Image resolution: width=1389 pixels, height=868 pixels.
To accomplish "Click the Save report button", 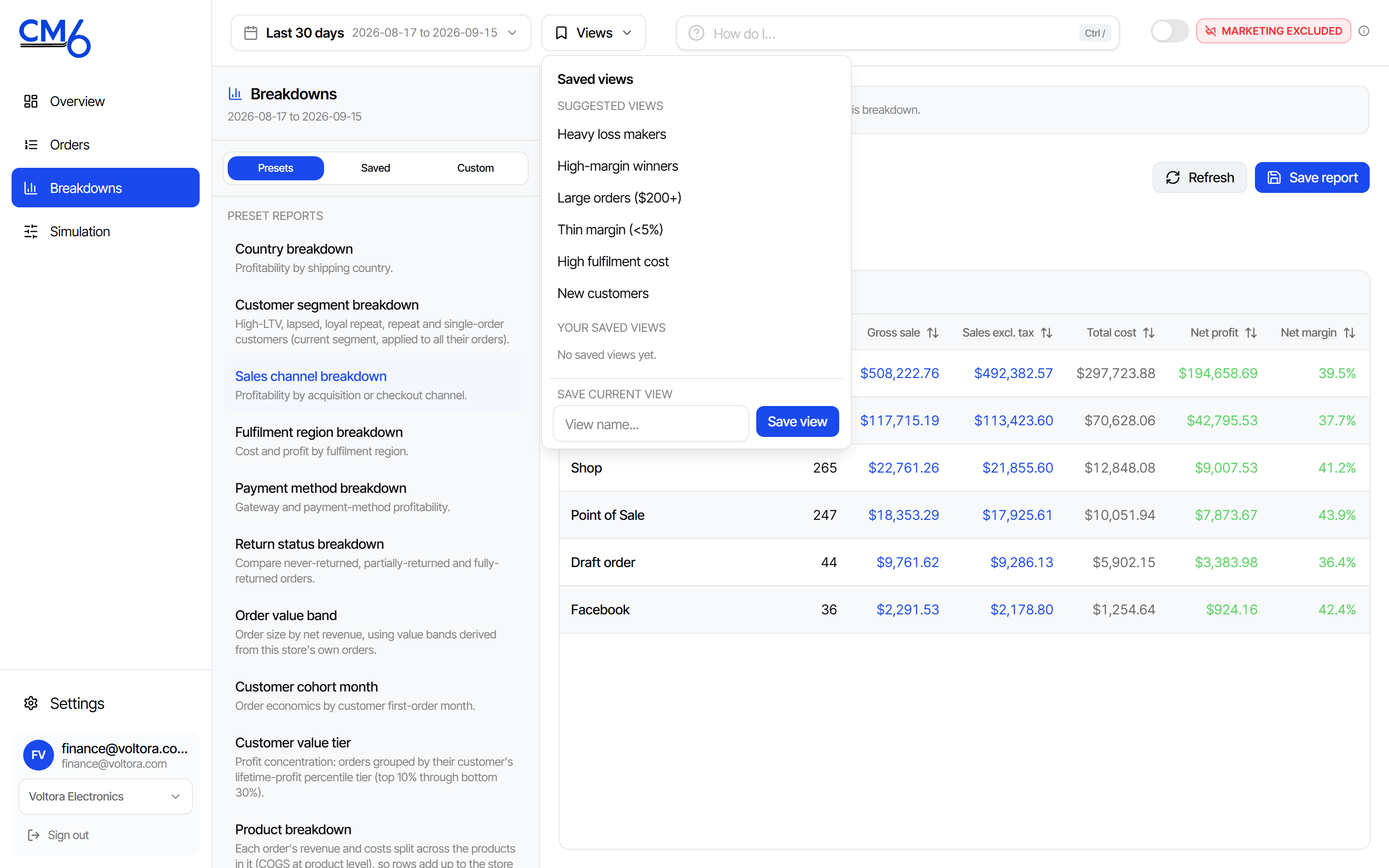I will (1312, 177).
